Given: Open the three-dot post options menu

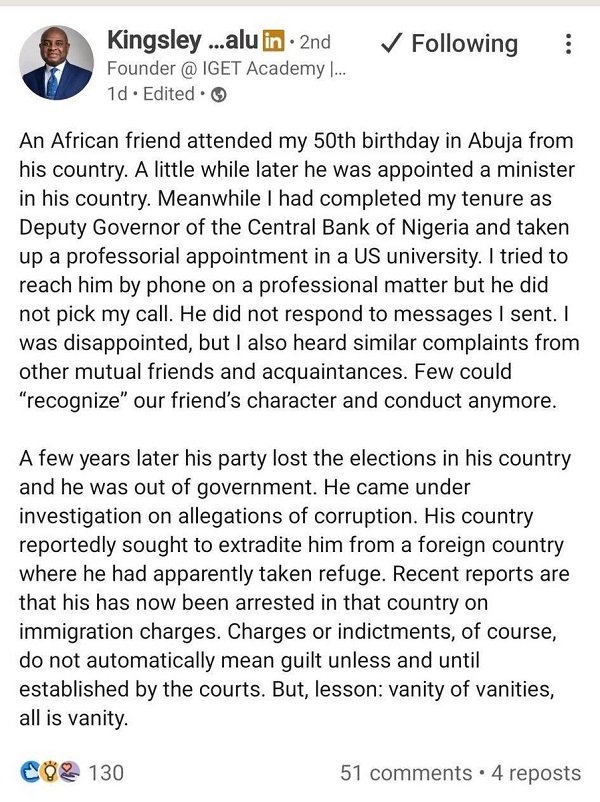Looking at the screenshot, I should click(x=569, y=44).
